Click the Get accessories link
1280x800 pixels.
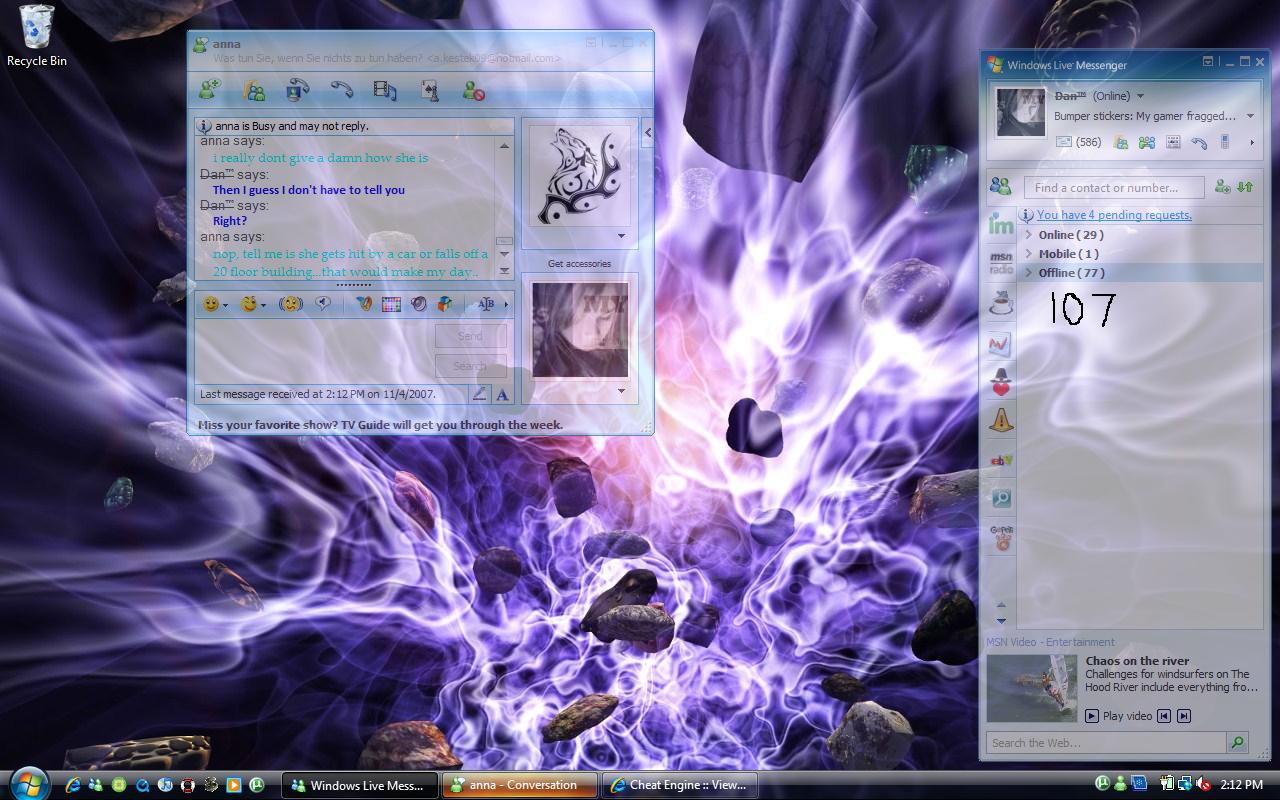point(579,264)
